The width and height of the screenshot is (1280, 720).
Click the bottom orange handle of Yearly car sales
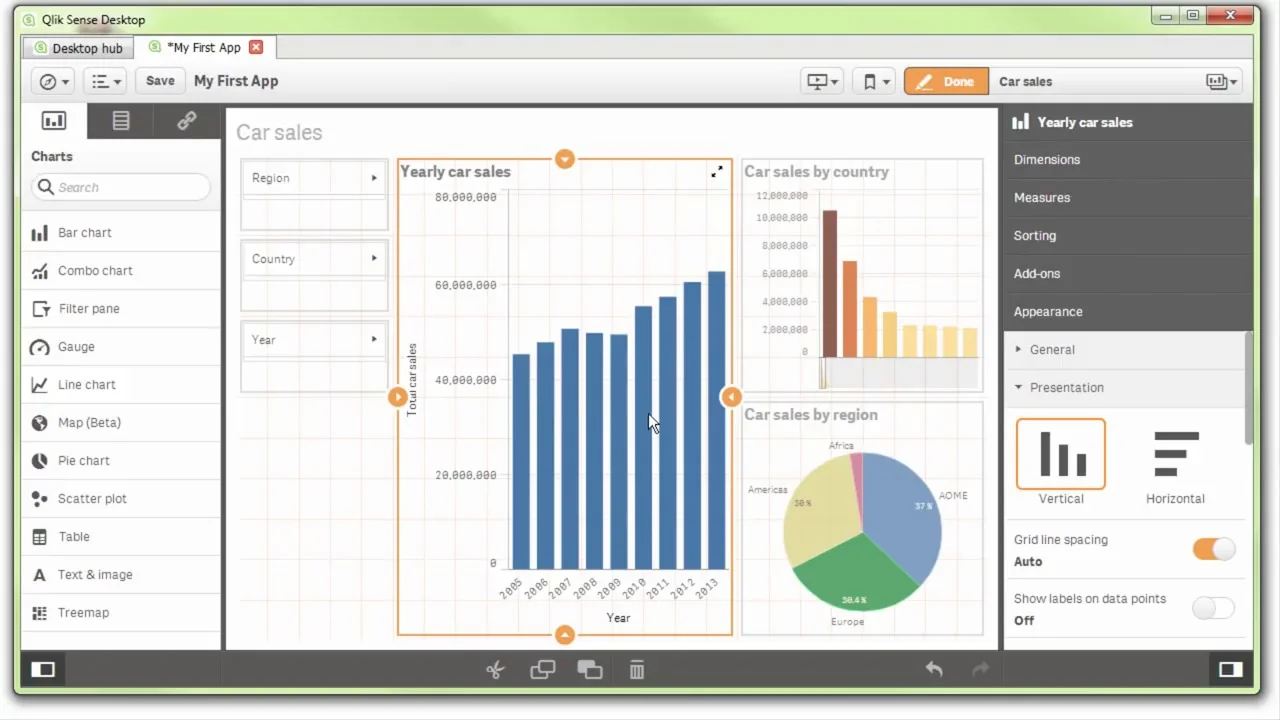[x=565, y=635]
